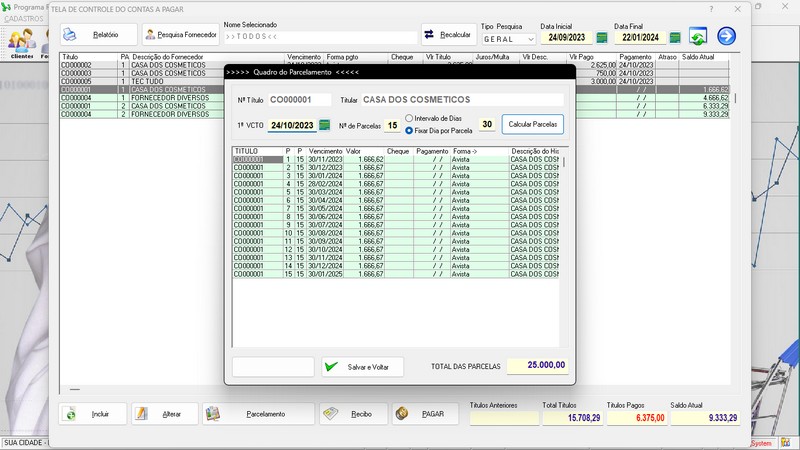Click the Clientes icon in the toolbar

21,42
